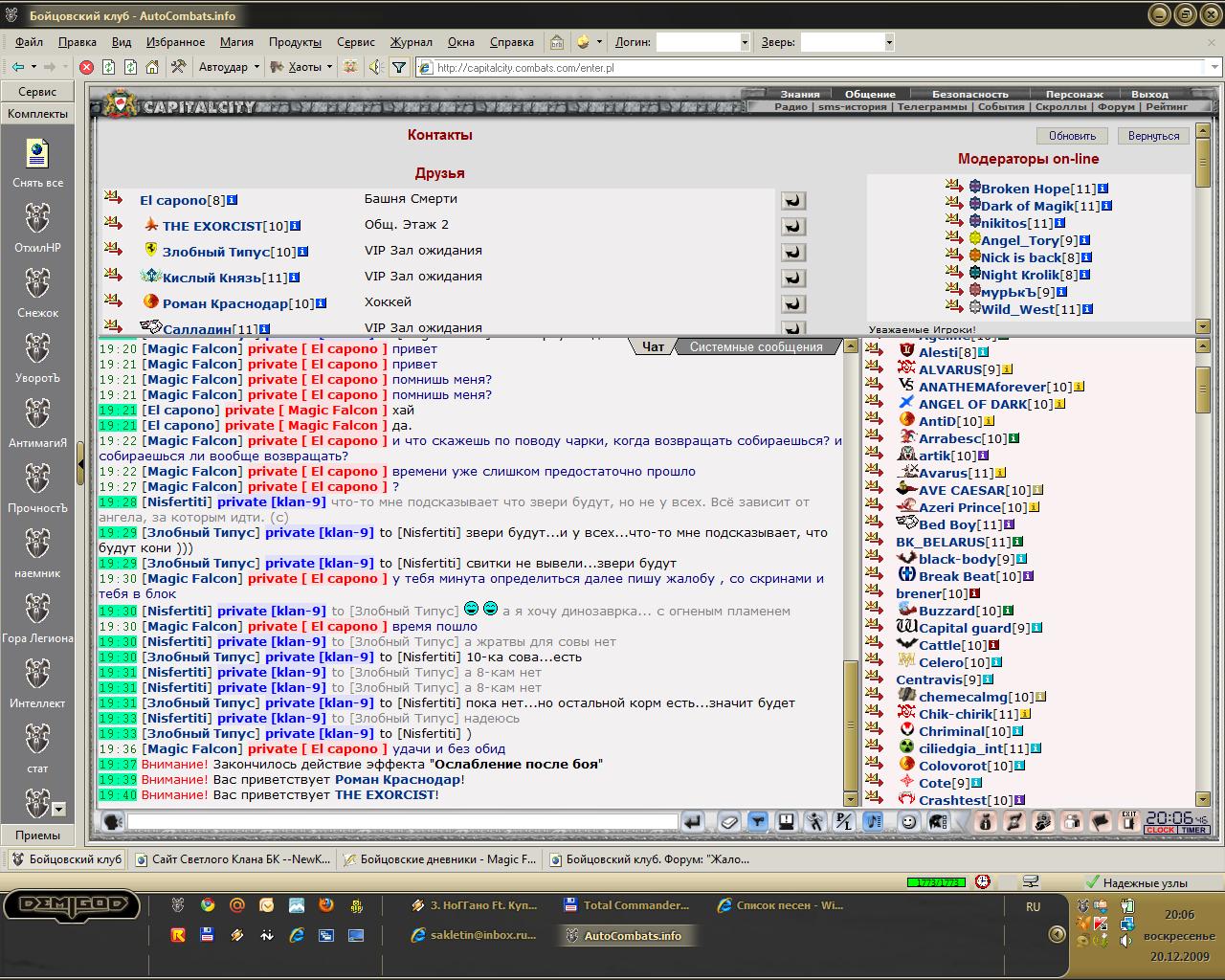Click the translit P/L icon in chat bar

click(x=843, y=821)
